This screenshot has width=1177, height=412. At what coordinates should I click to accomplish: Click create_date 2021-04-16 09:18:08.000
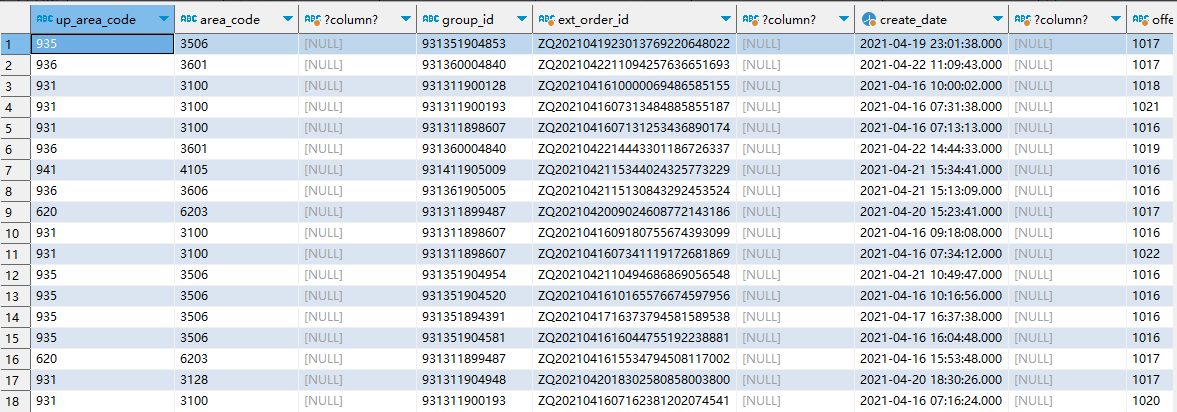[932, 233]
